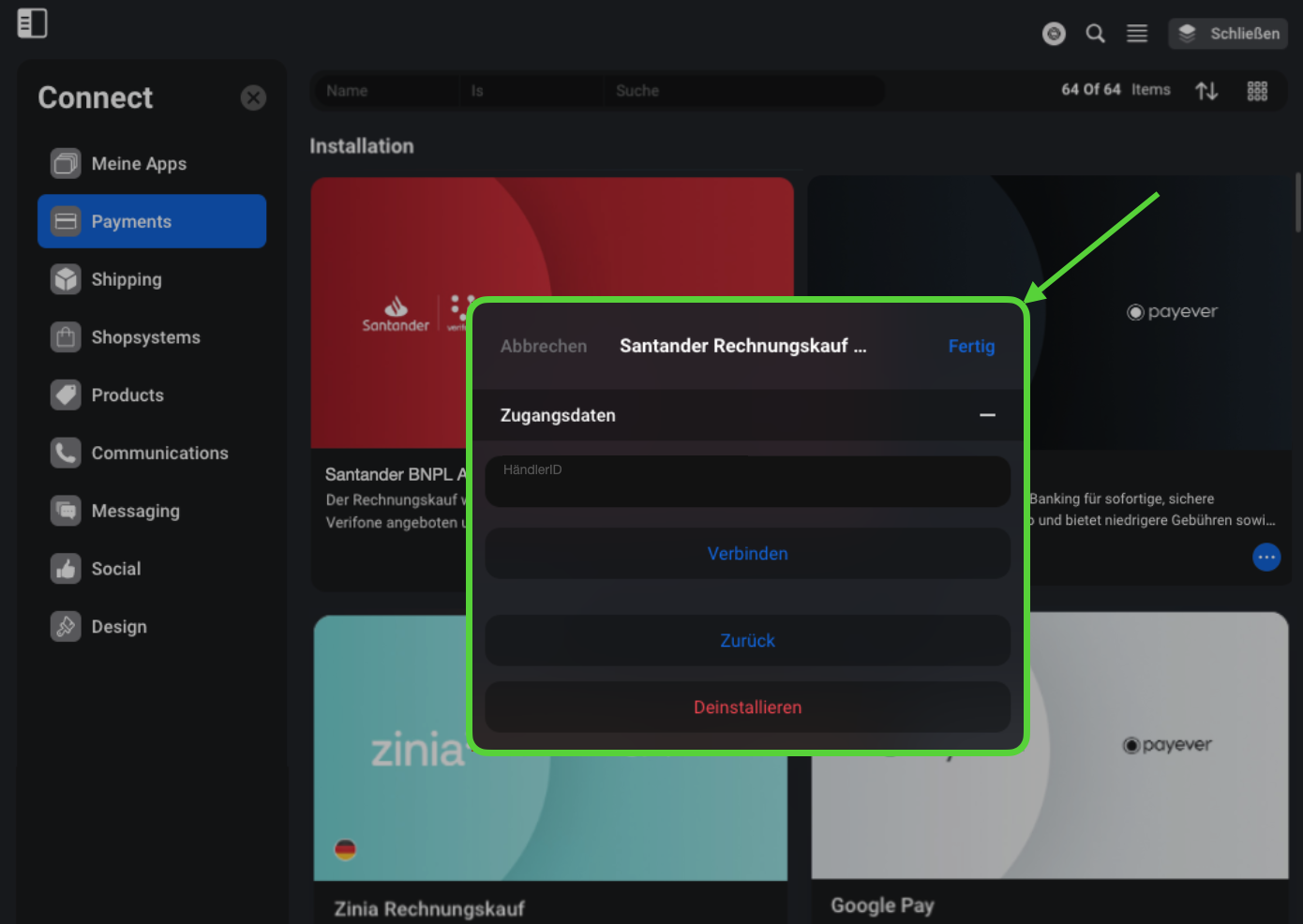The image size is (1303, 924).
Task: Click the round chat icon in top bar
Action: click(x=1054, y=34)
